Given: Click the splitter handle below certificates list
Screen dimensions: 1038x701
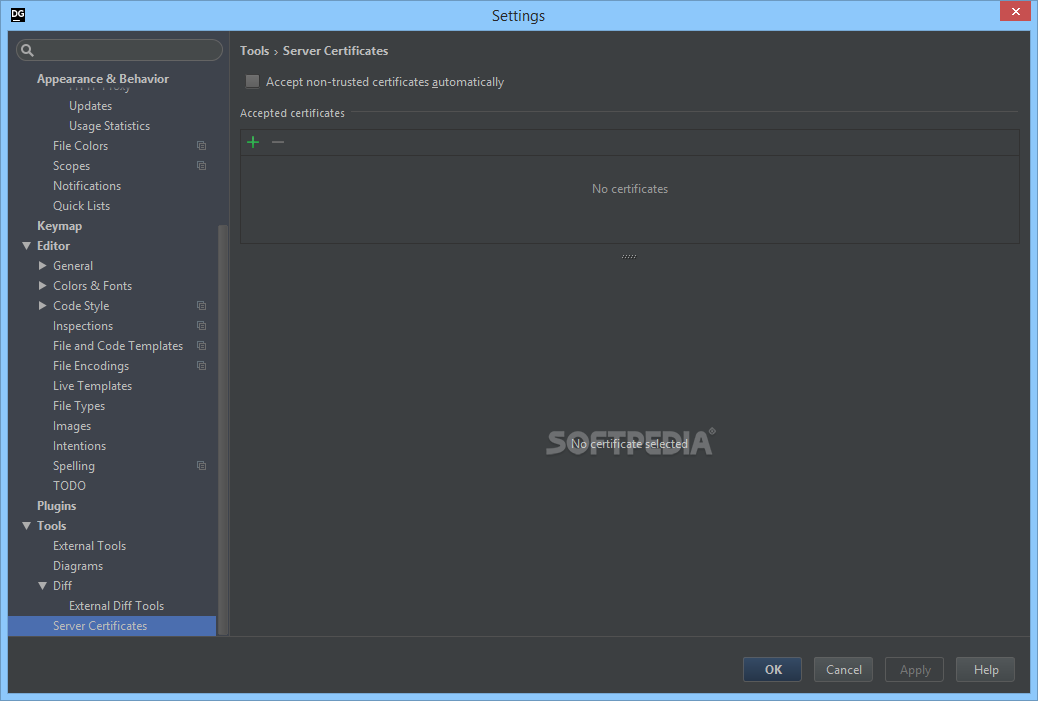Looking at the screenshot, I should [629, 256].
